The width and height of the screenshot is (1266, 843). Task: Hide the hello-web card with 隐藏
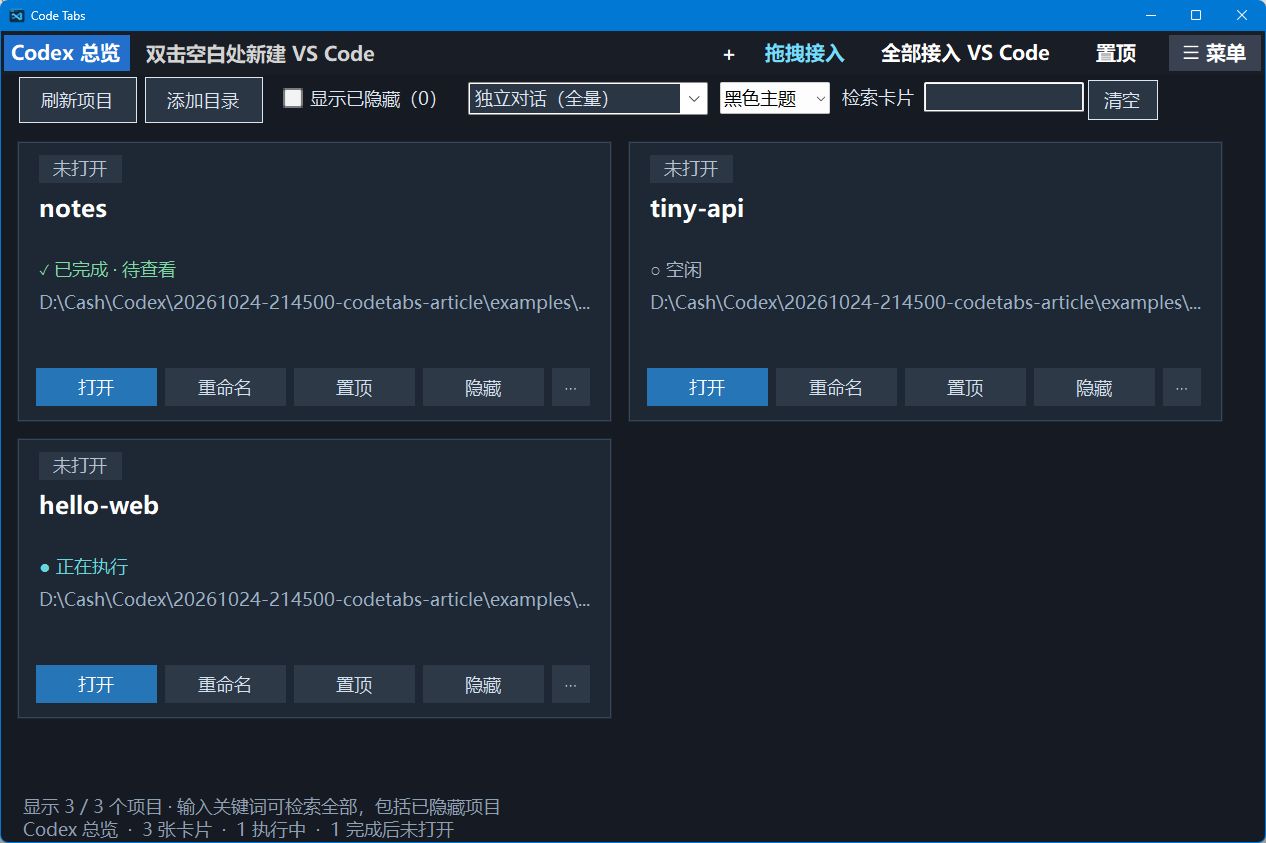click(483, 684)
